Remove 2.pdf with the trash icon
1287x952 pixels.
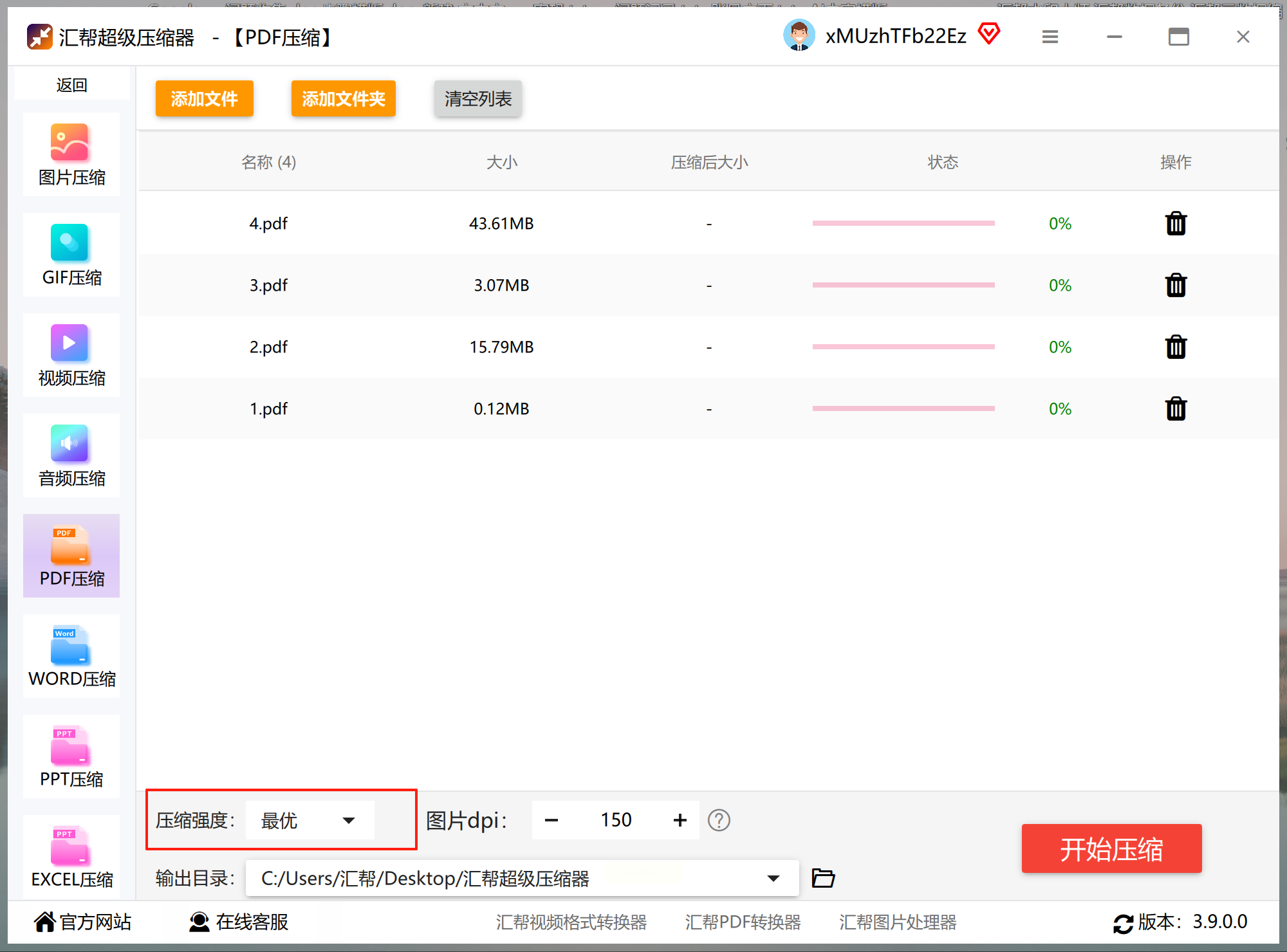point(1176,347)
